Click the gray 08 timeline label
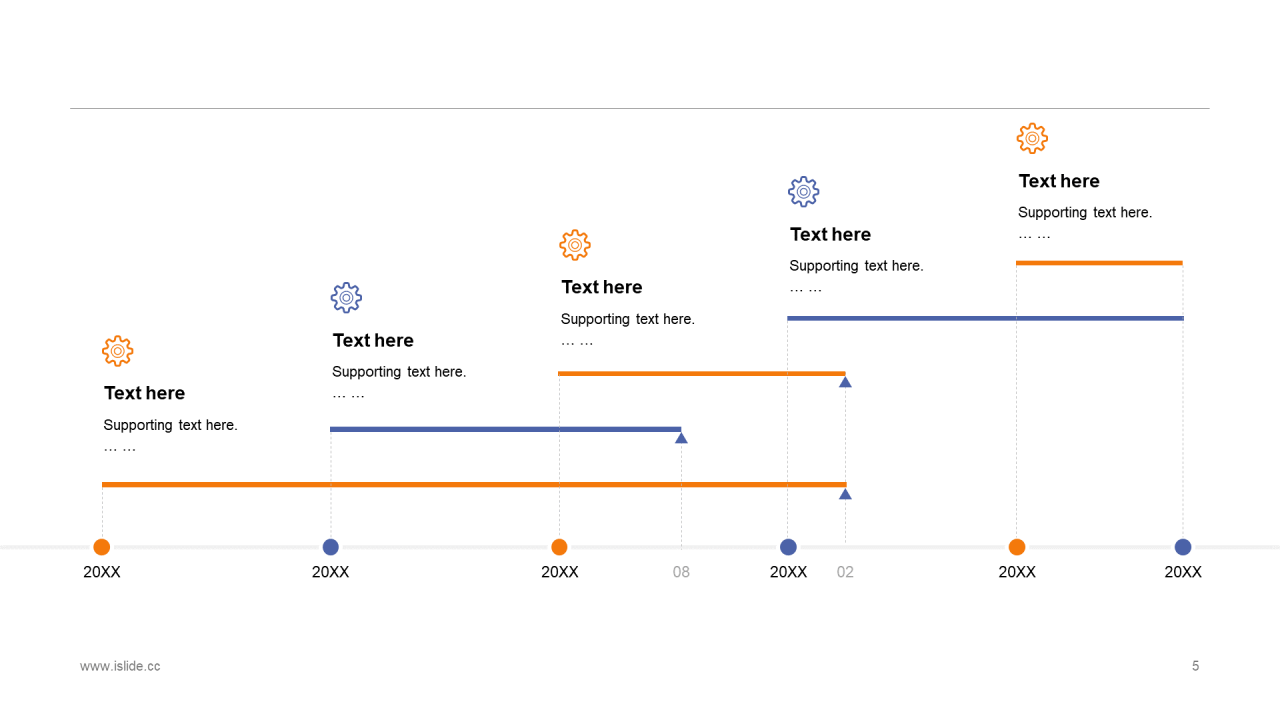This screenshot has width=1280, height=720. pos(681,572)
